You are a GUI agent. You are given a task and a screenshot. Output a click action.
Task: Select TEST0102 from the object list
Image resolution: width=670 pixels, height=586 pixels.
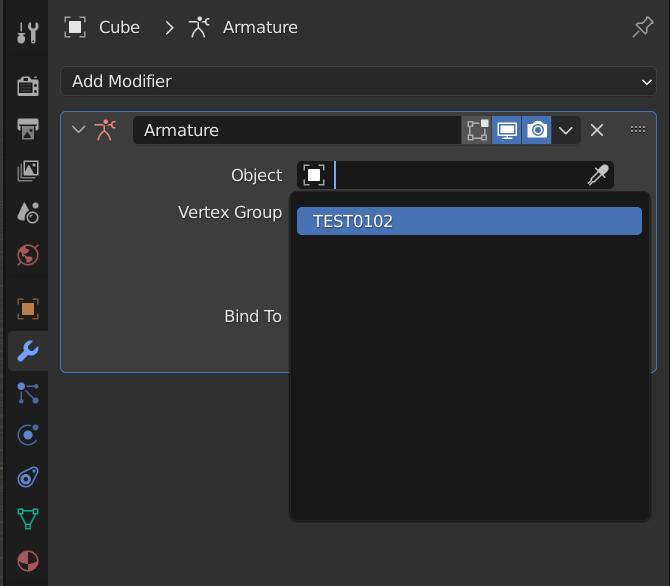(469, 221)
